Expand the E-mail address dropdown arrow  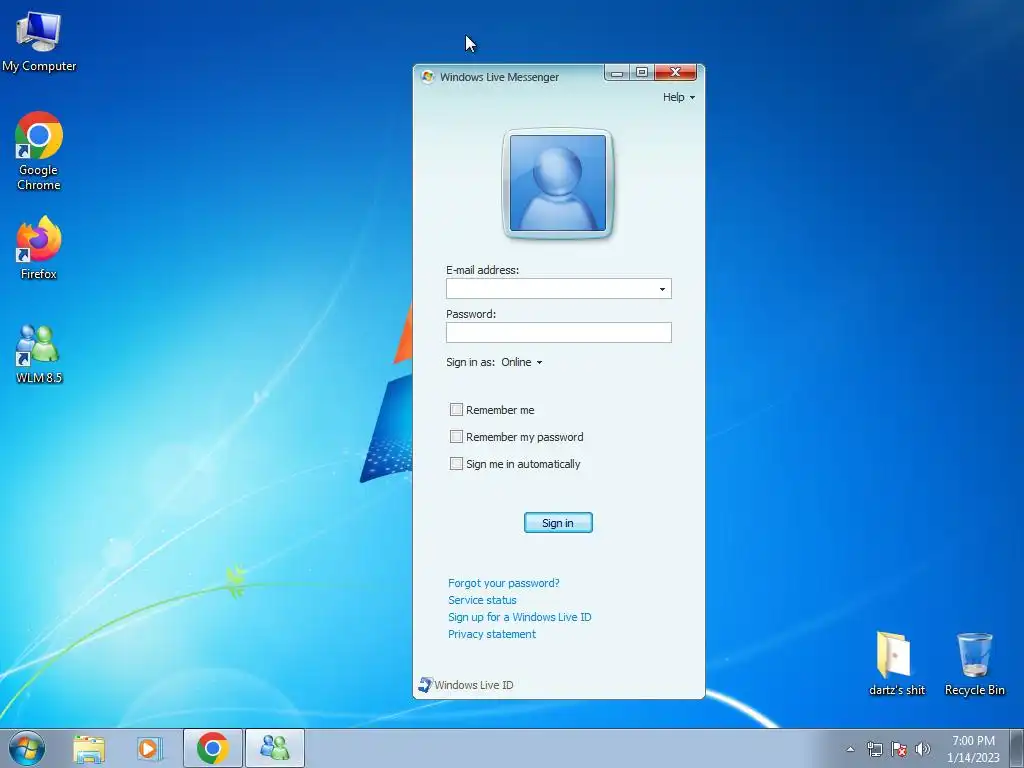[662, 289]
